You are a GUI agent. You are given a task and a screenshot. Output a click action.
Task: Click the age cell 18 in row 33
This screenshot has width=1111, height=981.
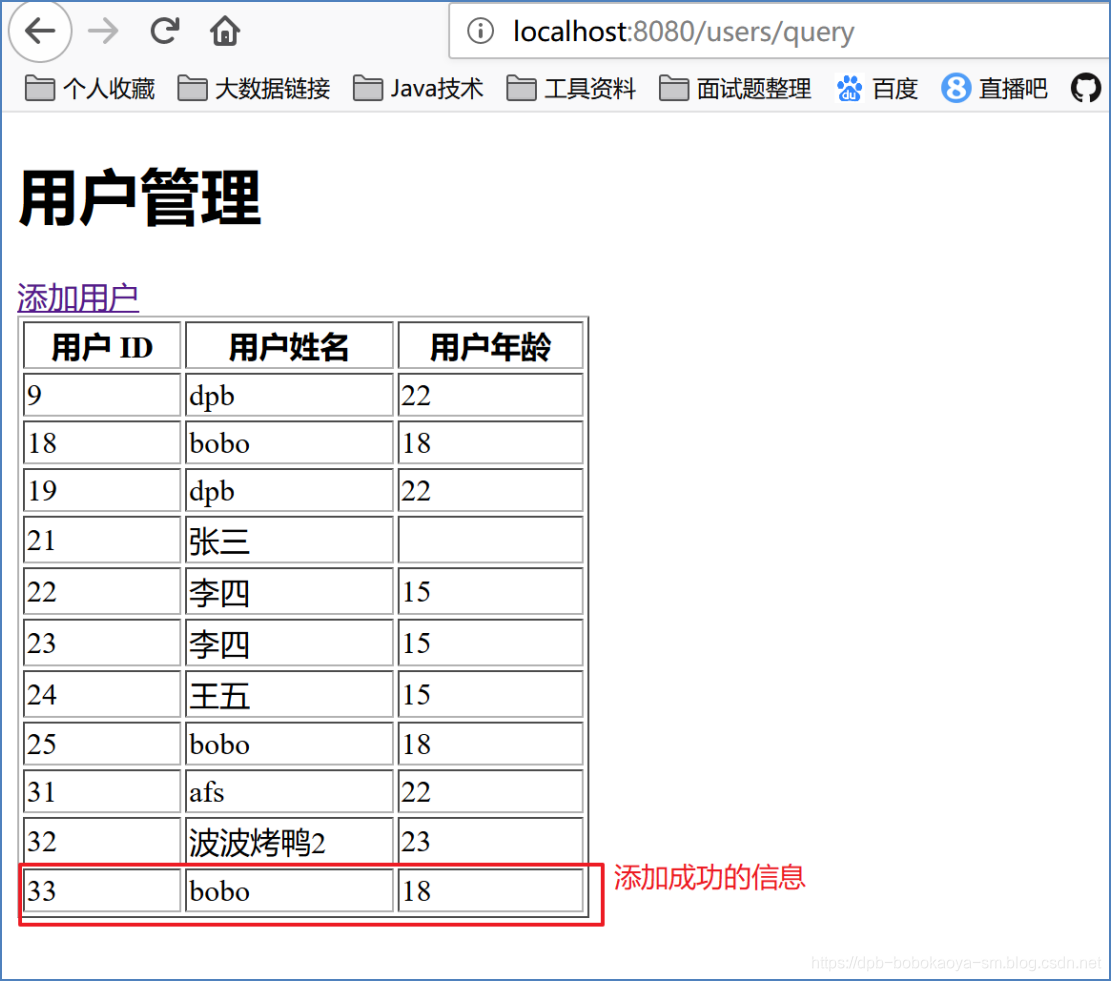click(x=490, y=890)
